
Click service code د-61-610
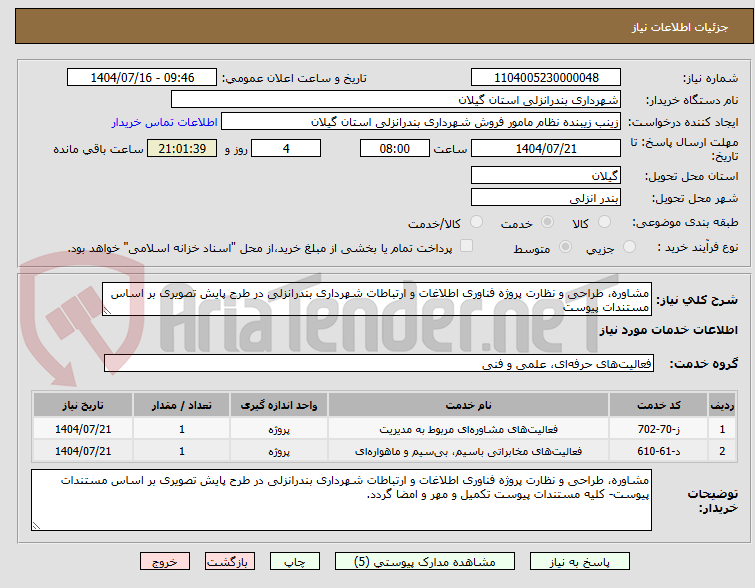pyautogui.click(x=658, y=451)
